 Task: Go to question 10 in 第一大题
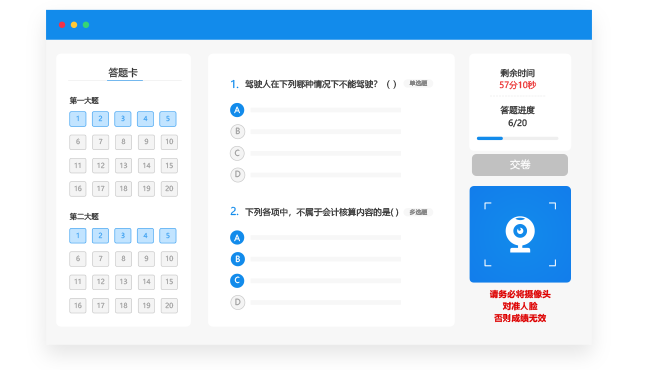tap(169, 142)
